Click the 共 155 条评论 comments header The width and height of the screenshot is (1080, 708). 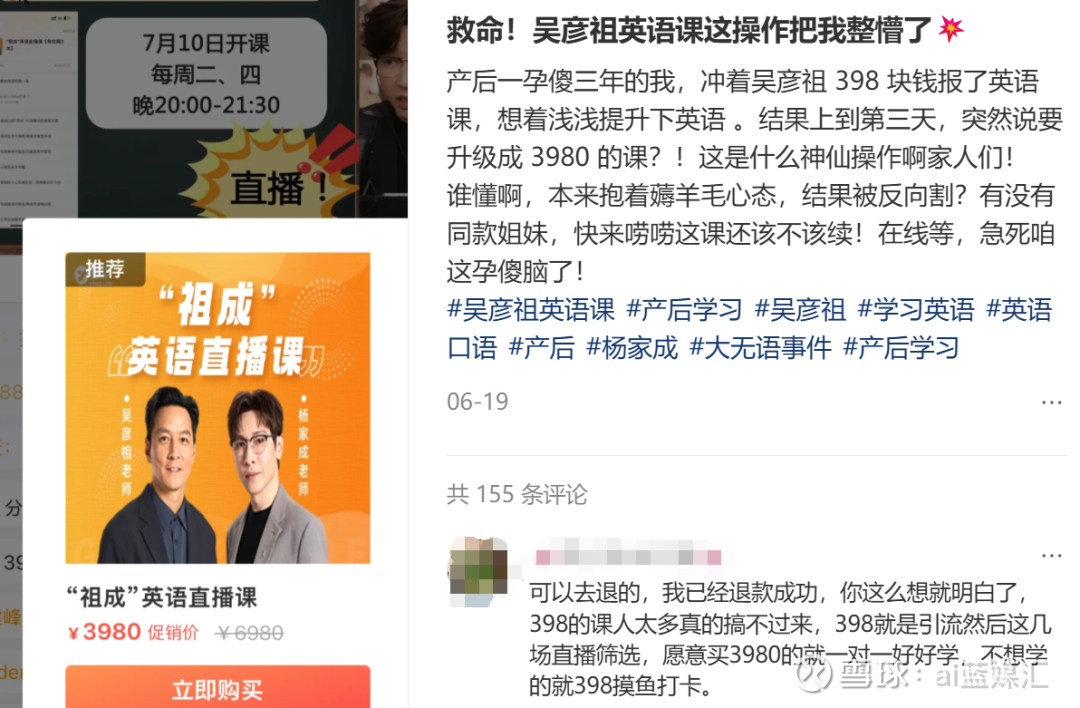click(x=517, y=494)
